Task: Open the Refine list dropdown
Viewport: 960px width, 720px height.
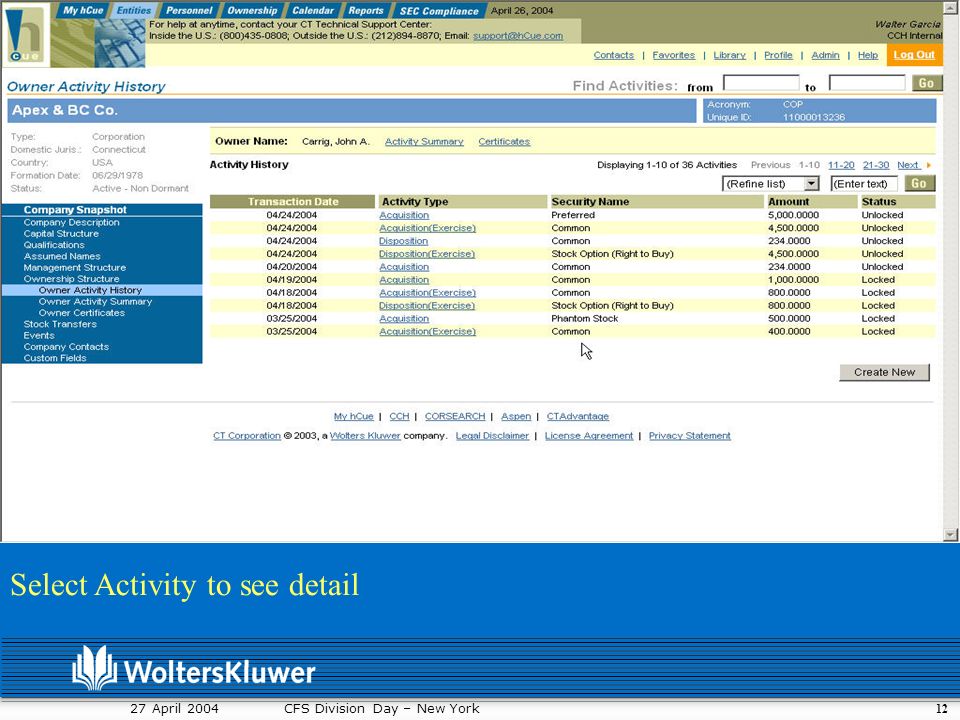Action: [x=770, y=184]
